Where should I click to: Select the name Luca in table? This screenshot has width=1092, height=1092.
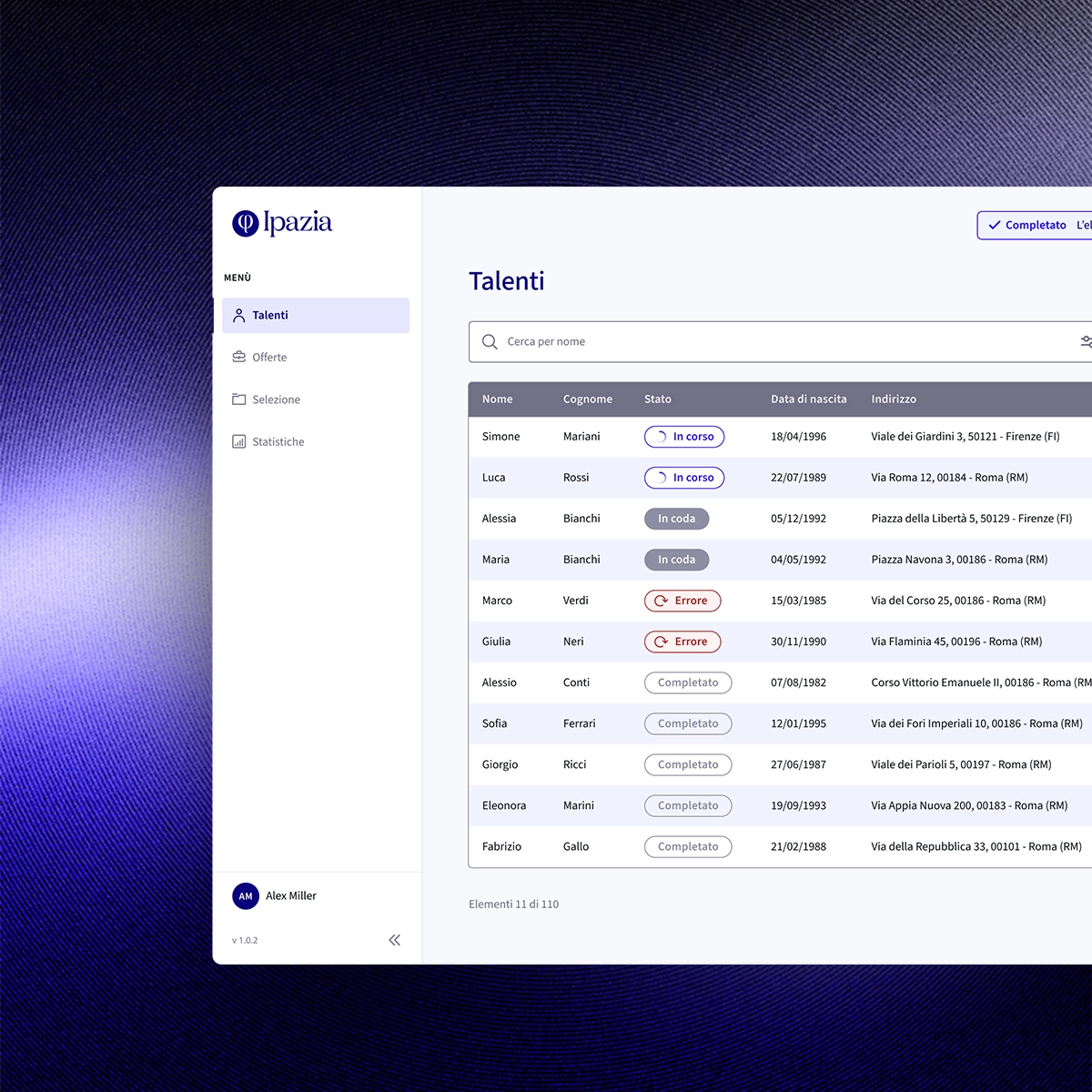494,478
